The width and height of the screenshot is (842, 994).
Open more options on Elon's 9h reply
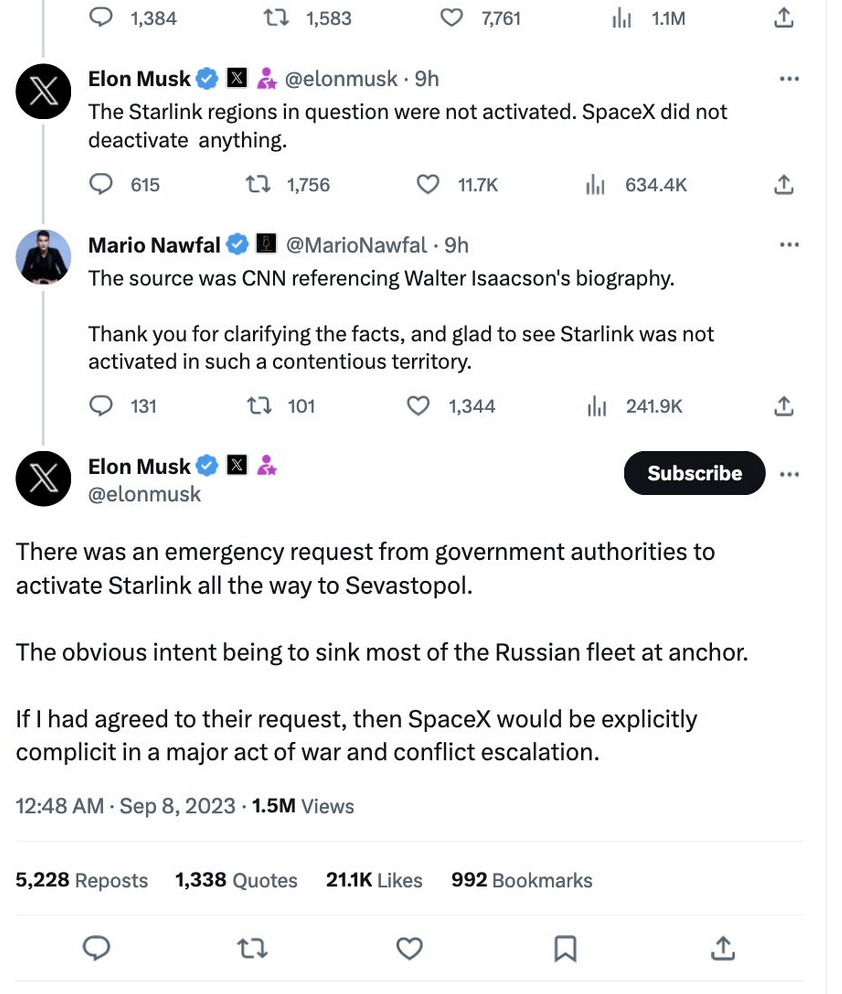tap(789, 78)
